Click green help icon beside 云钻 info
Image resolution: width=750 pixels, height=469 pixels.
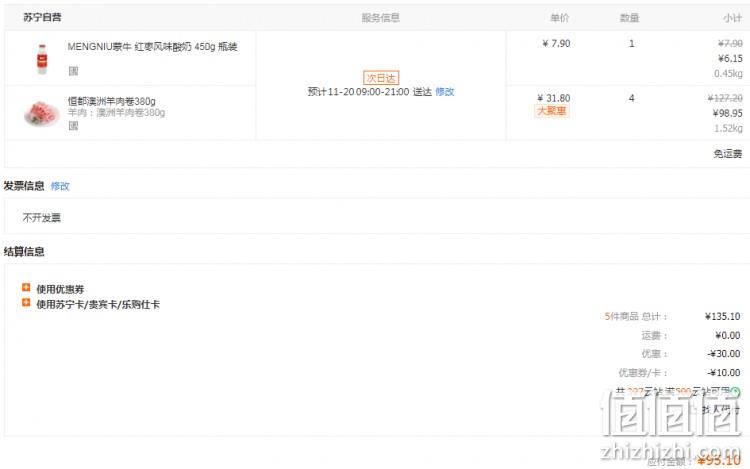(x=736, y=392)
